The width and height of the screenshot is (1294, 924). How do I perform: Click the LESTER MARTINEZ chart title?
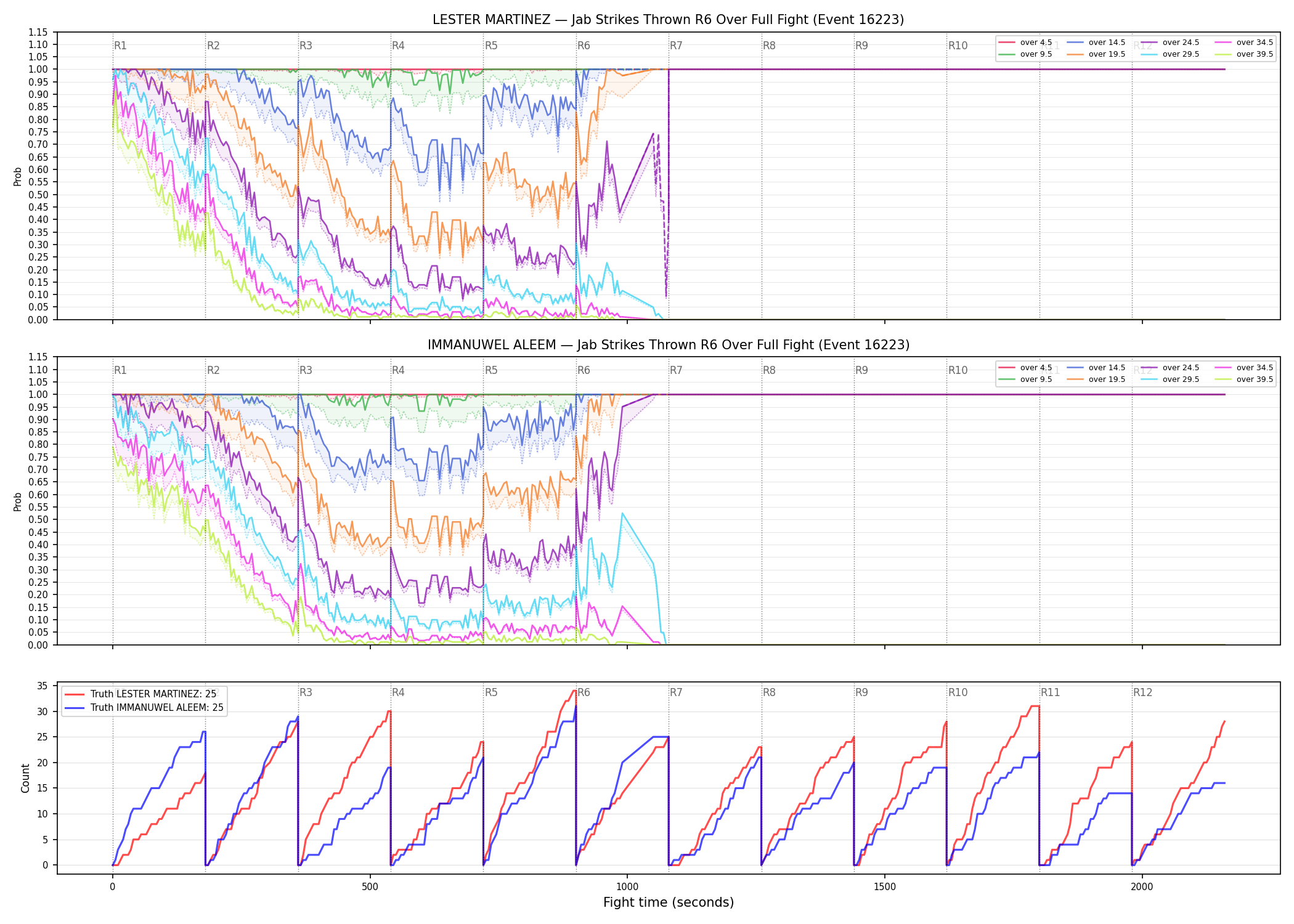[668, 20]
